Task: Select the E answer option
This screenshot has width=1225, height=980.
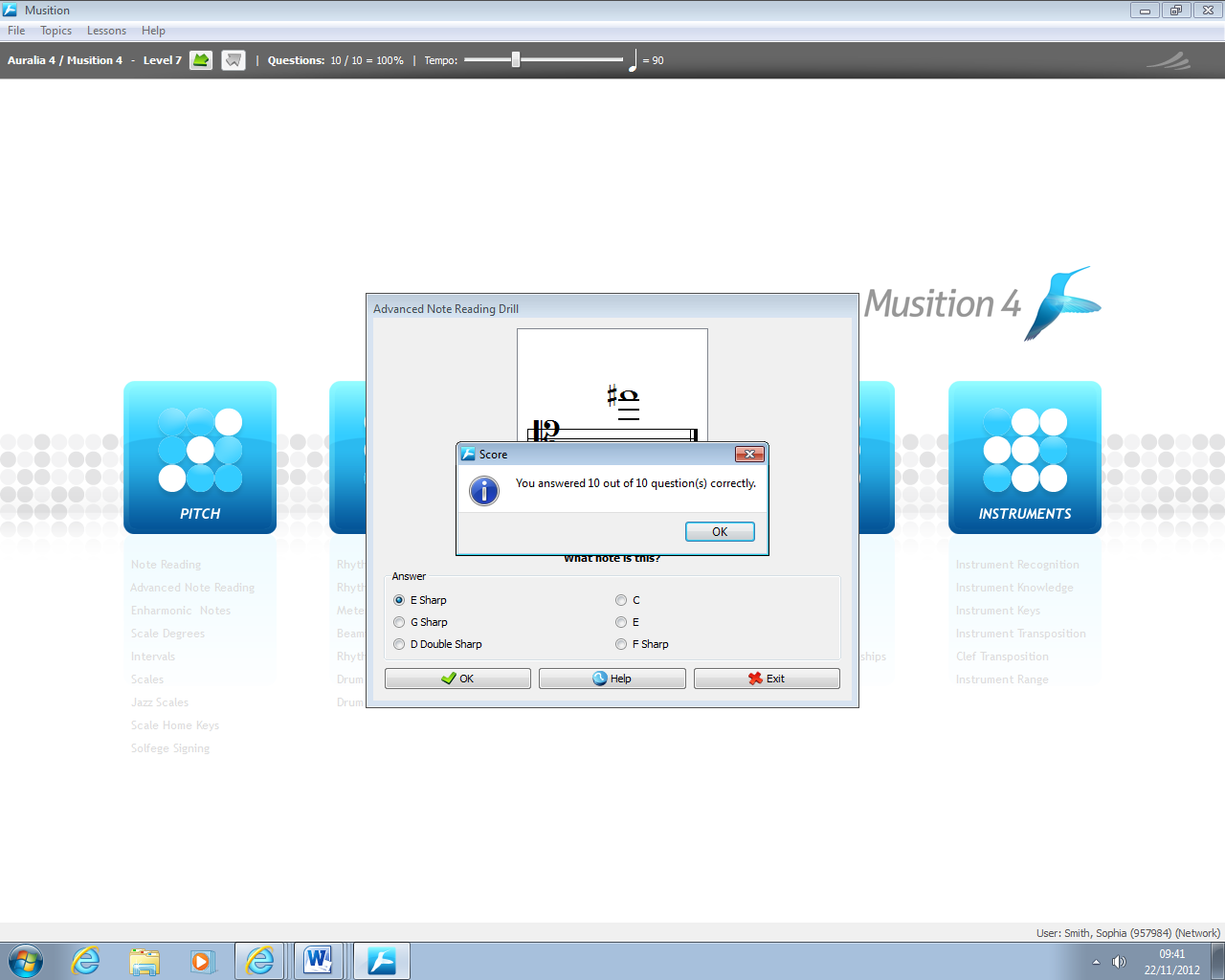Action: coord(628,622)
